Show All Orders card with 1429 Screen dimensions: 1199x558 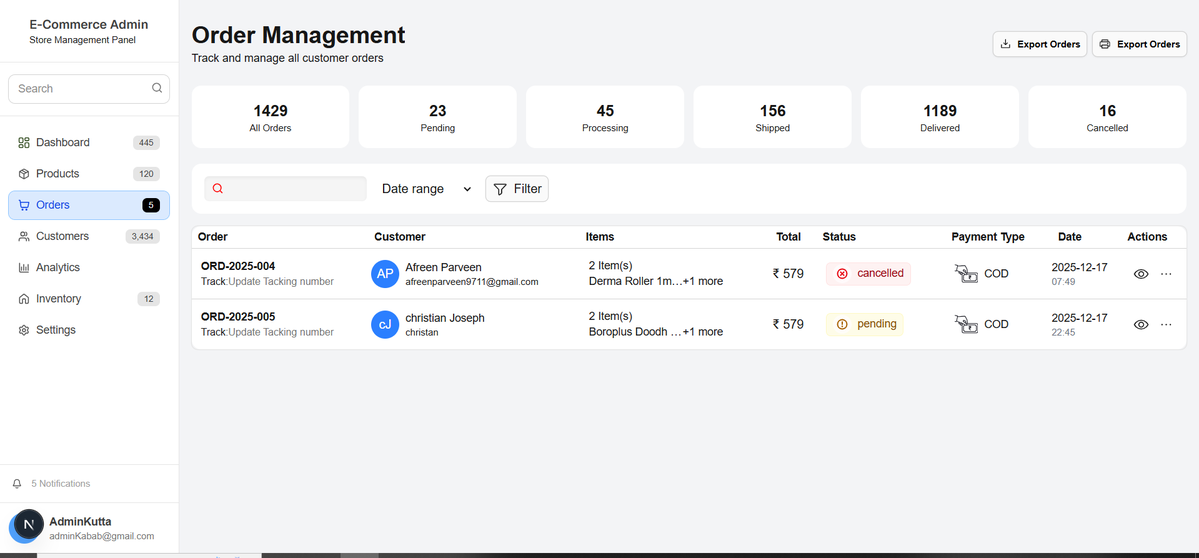pos(270,117)
